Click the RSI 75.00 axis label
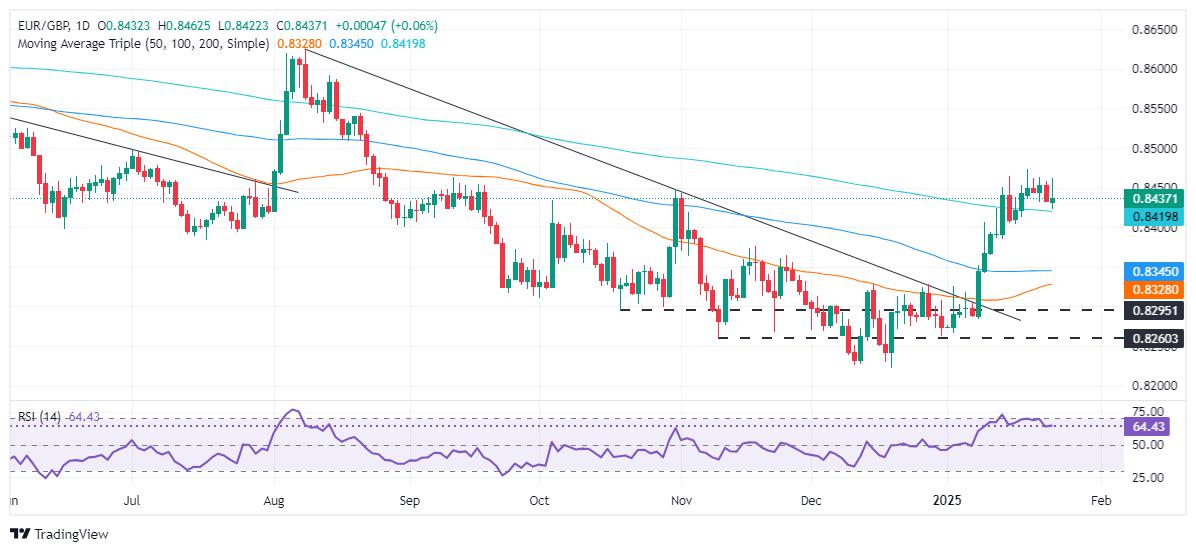Viewport: 1196px width, 552px height. point(1147,412)
